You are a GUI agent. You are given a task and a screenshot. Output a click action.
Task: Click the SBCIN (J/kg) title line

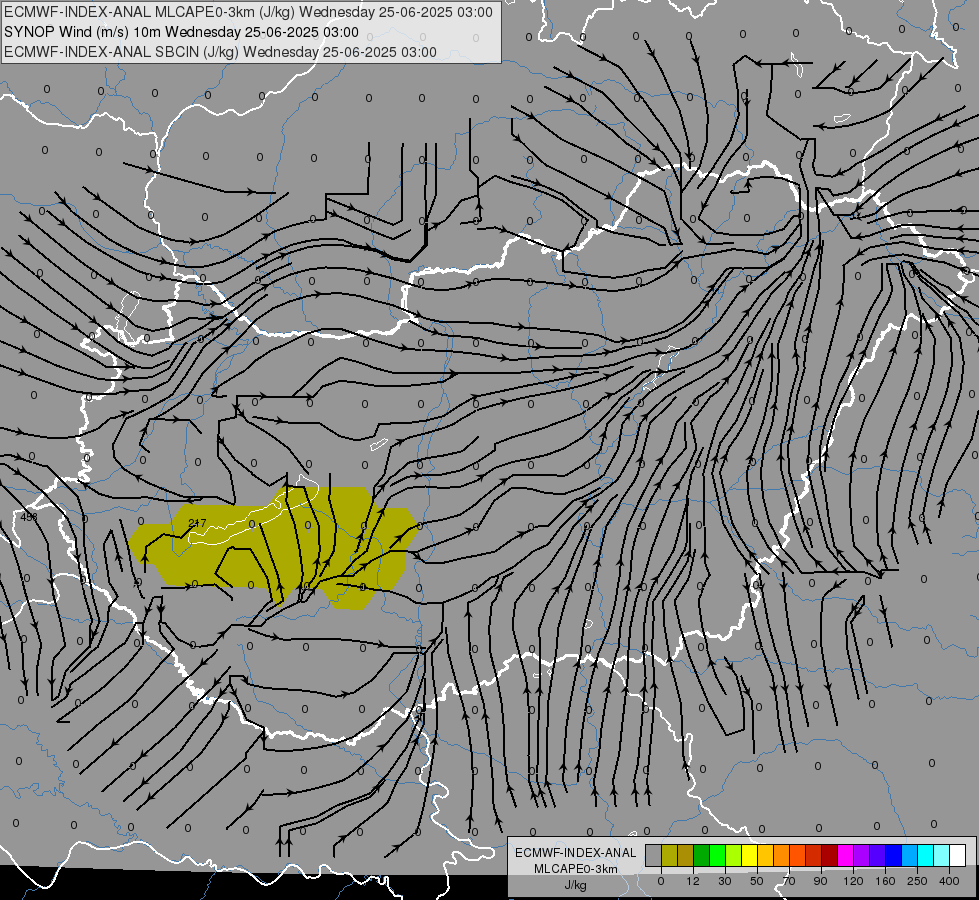click(x=220, y=52)
